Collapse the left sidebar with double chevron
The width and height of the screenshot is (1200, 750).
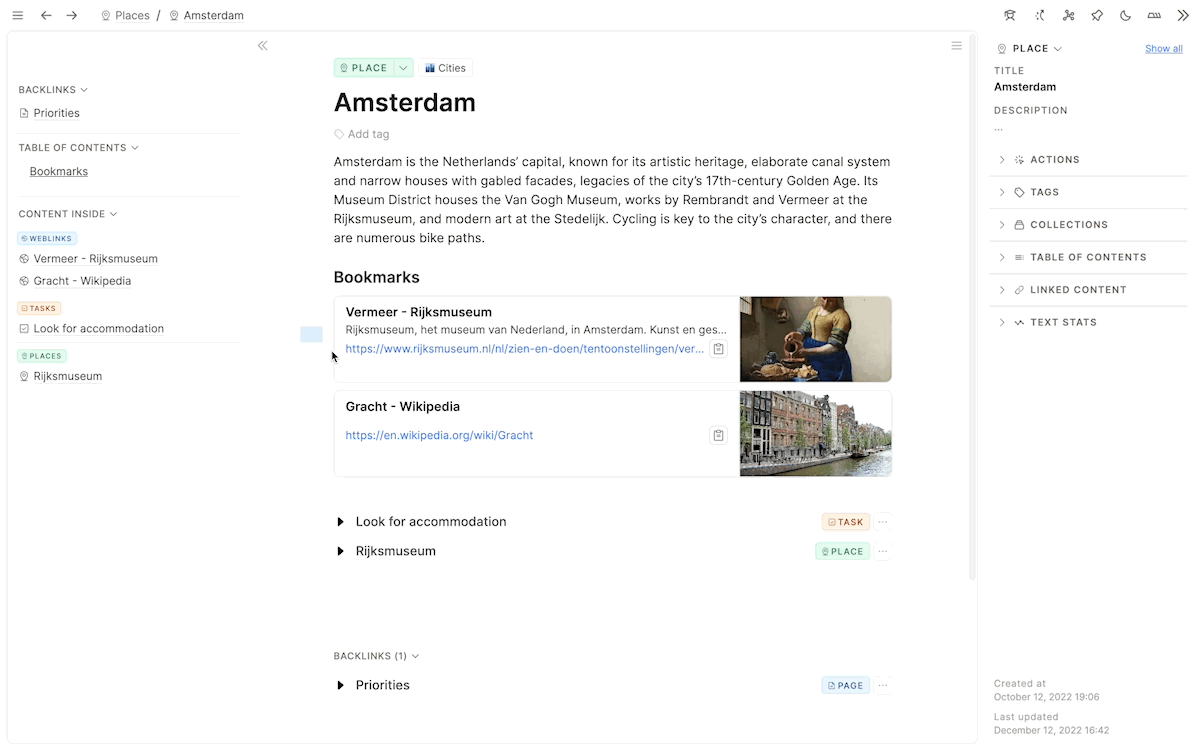263,46
